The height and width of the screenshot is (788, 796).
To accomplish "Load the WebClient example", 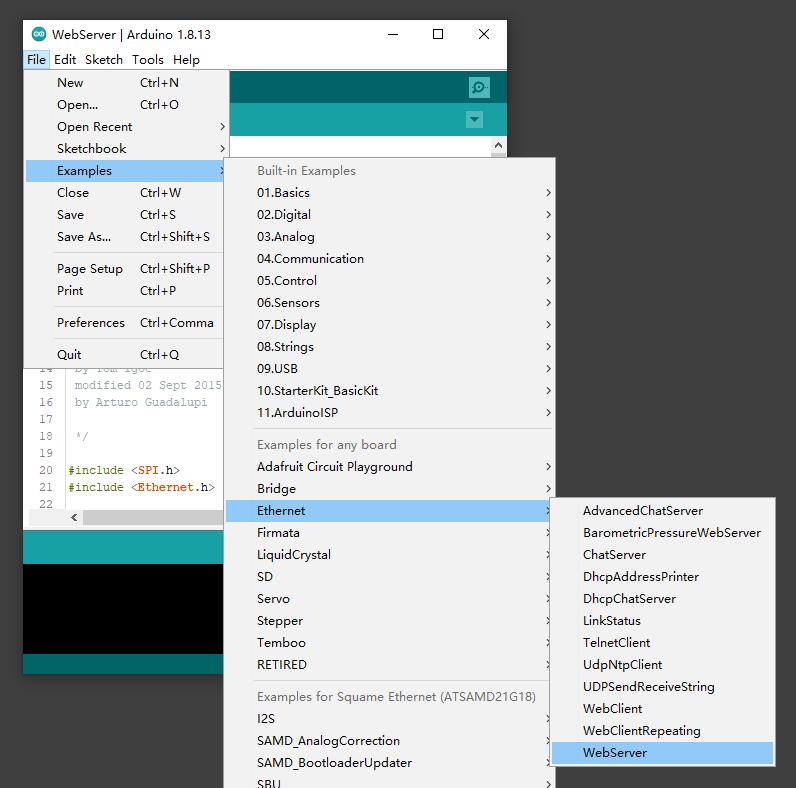I will (662, 709).
